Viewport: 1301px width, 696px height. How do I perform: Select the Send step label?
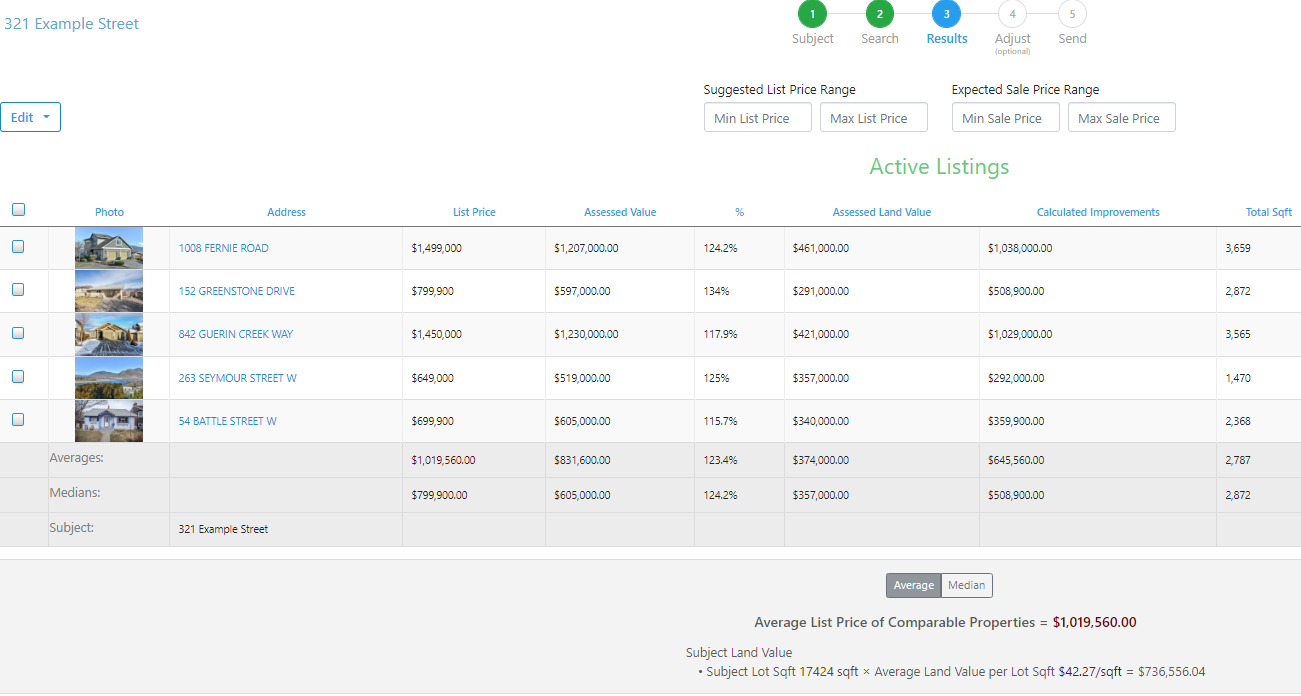tap(1072, 39)
